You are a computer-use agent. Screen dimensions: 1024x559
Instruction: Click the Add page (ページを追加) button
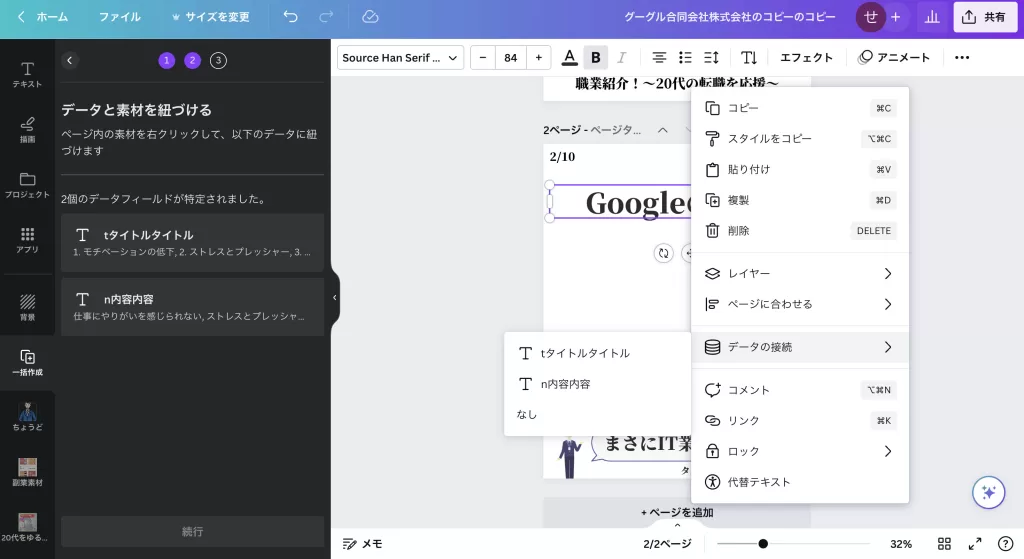point(677,513)
